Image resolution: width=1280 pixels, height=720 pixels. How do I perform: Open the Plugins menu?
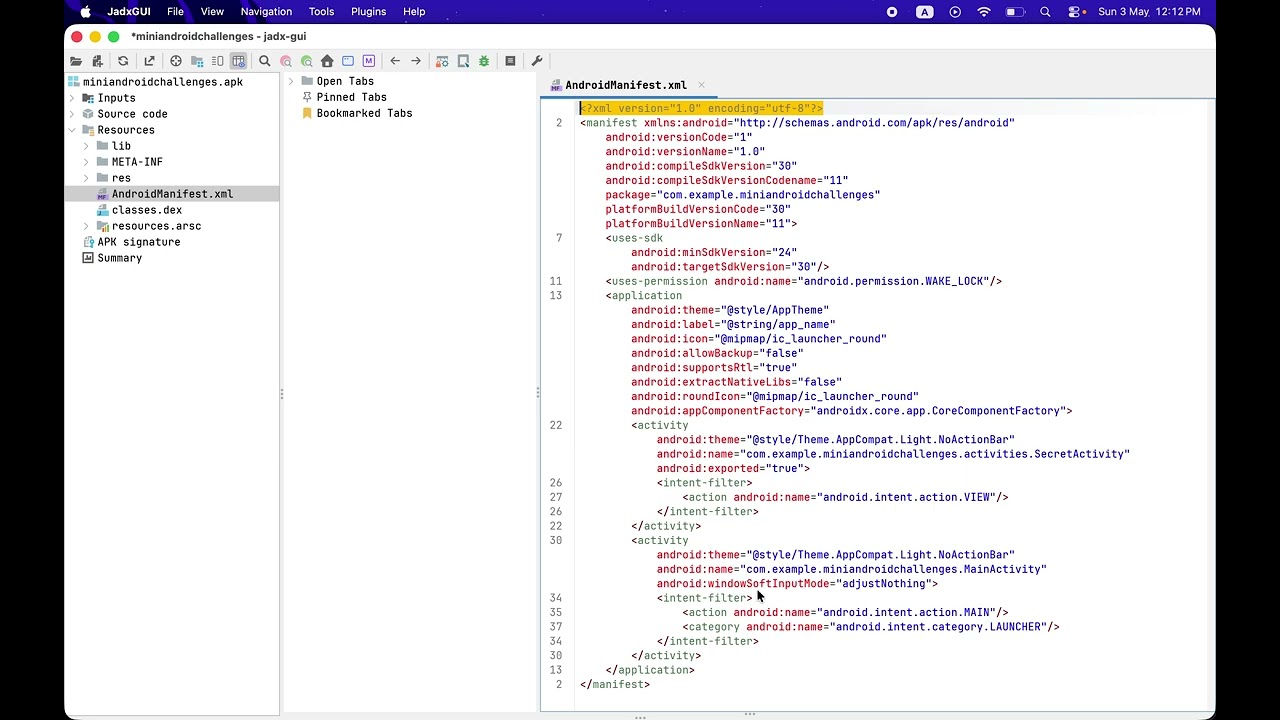(x=368, y=12)
